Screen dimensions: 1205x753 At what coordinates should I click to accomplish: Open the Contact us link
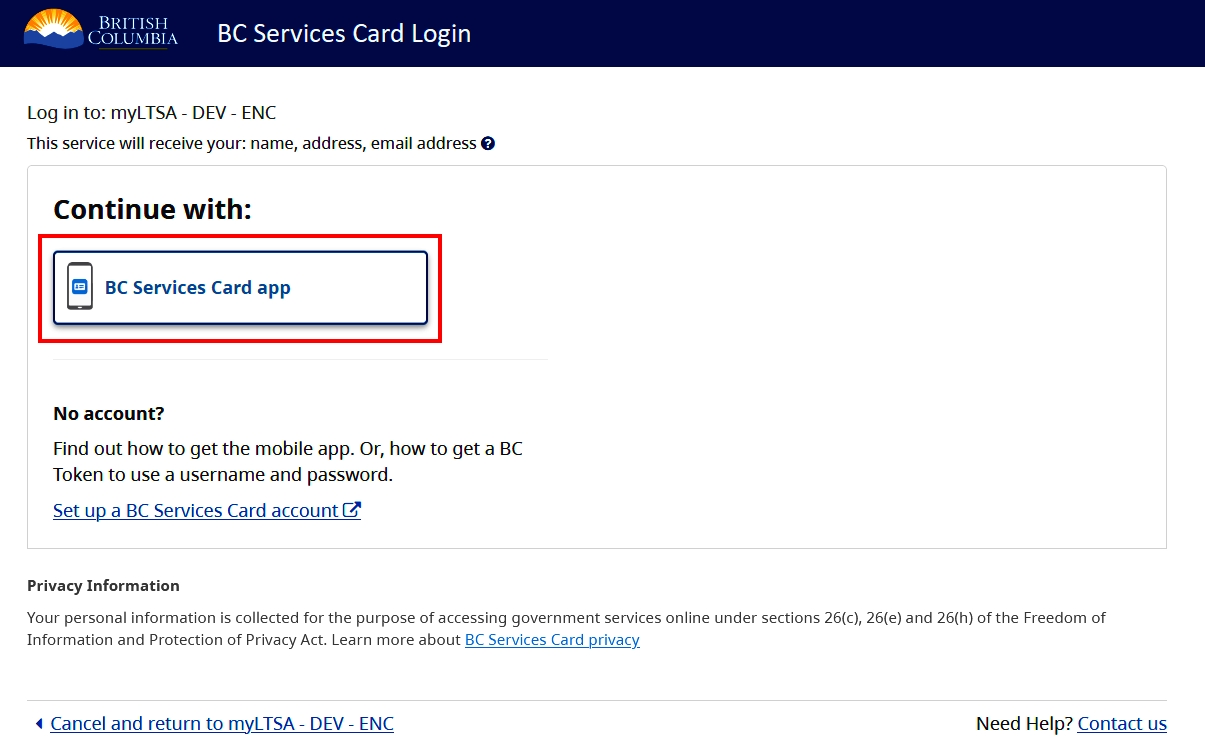1122,723
